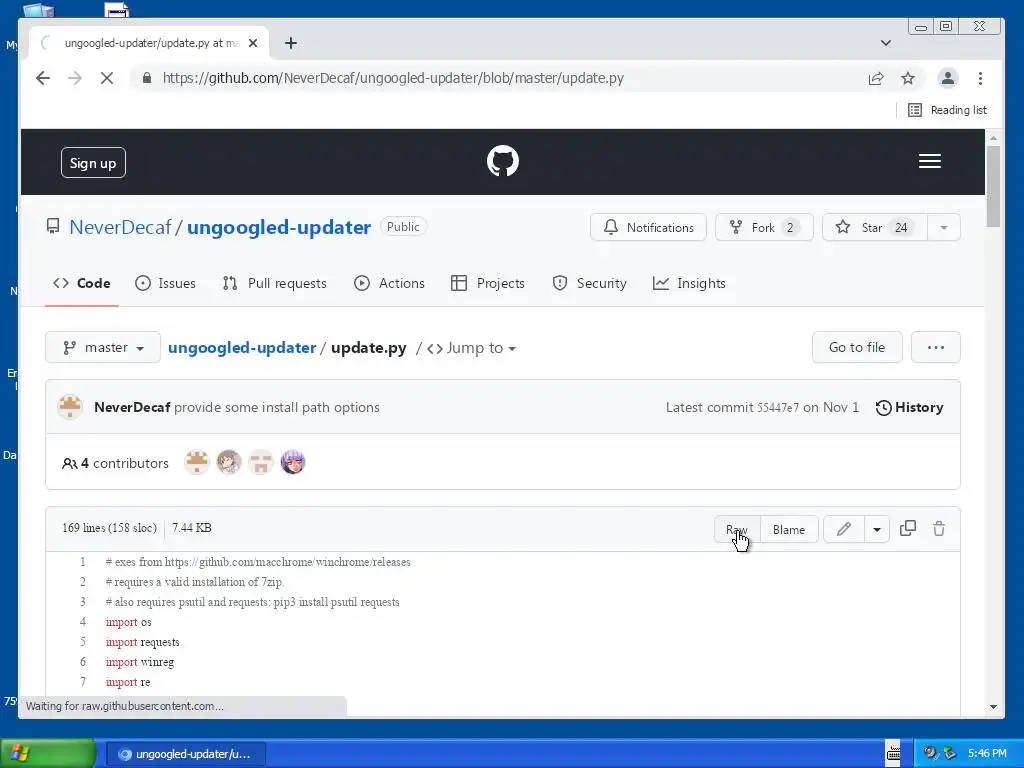Click the trash delete file icon

939,529
